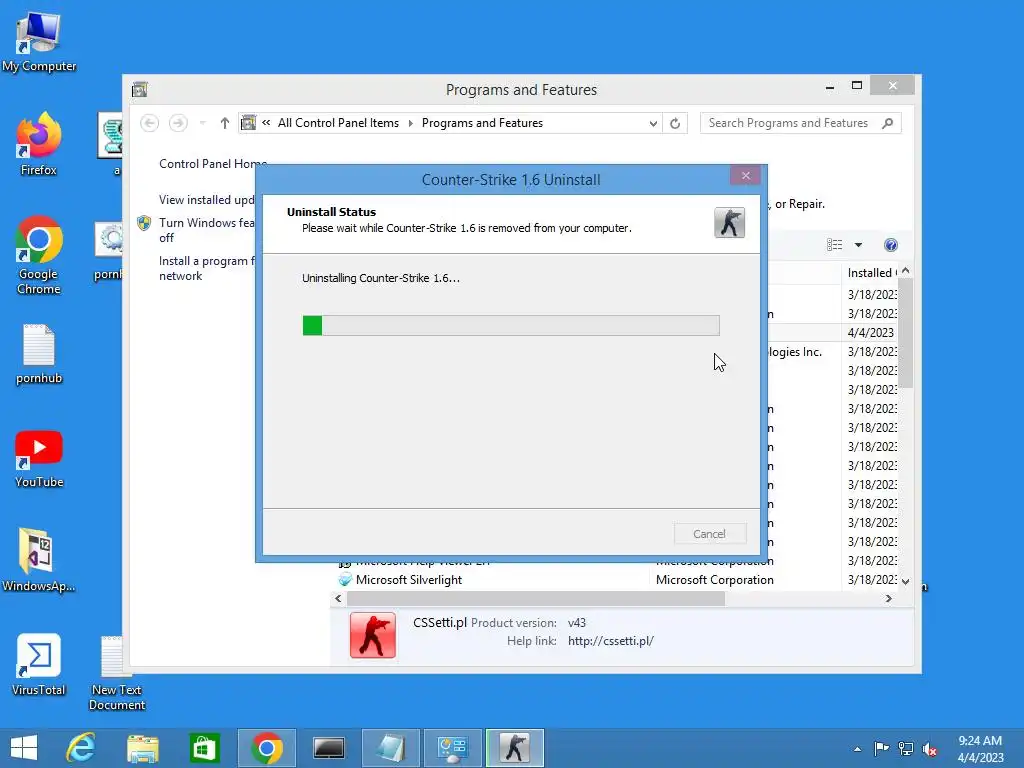The height and width of the screenshot is (768, 1024).
Task: Click Programs and Features breadcrumb segment
Action: click(x=482, y=123)
